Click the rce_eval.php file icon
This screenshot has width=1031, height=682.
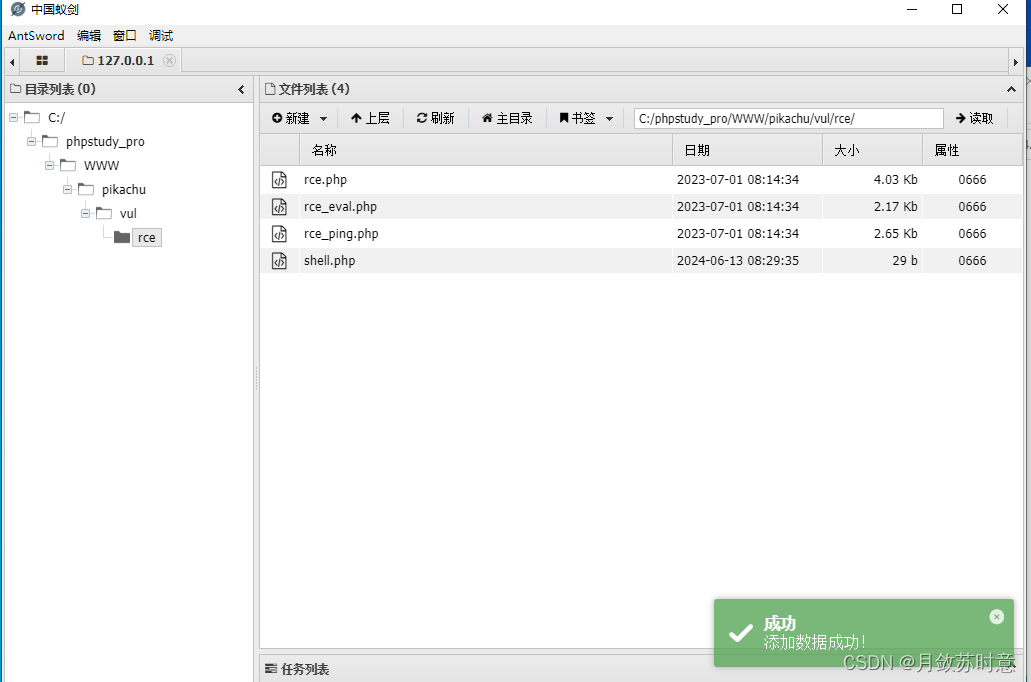pos(279,207)
